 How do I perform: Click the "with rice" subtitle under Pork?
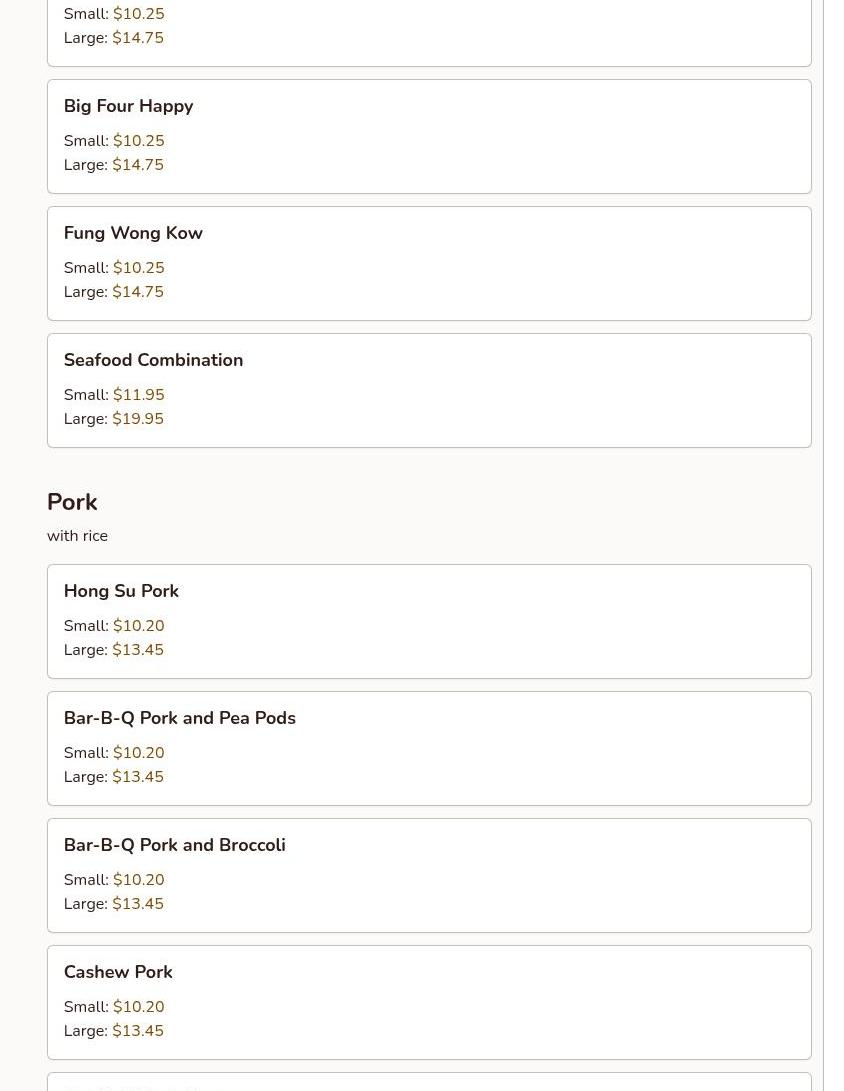pos(77,536)
